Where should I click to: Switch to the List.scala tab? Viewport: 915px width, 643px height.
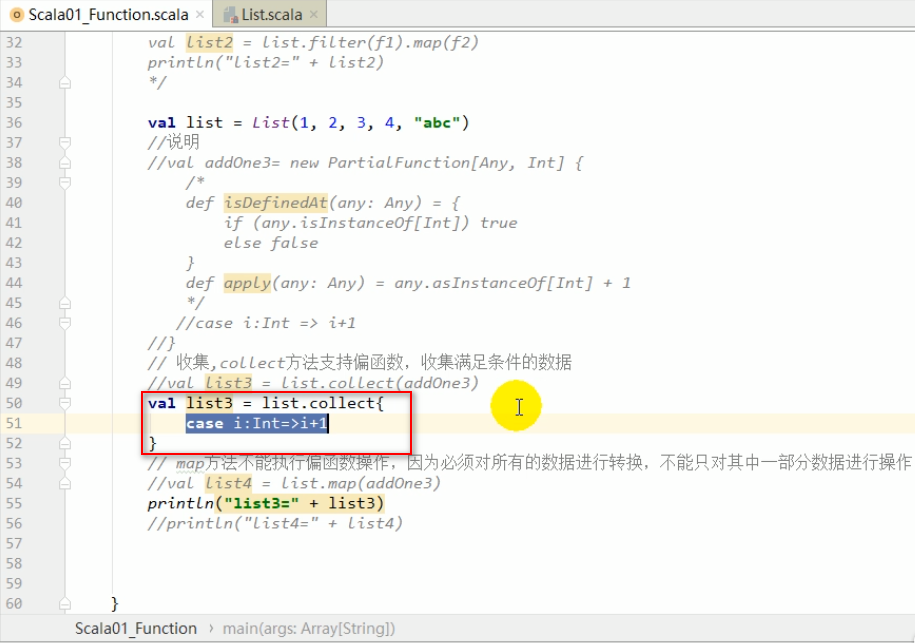tap(272, 14)
